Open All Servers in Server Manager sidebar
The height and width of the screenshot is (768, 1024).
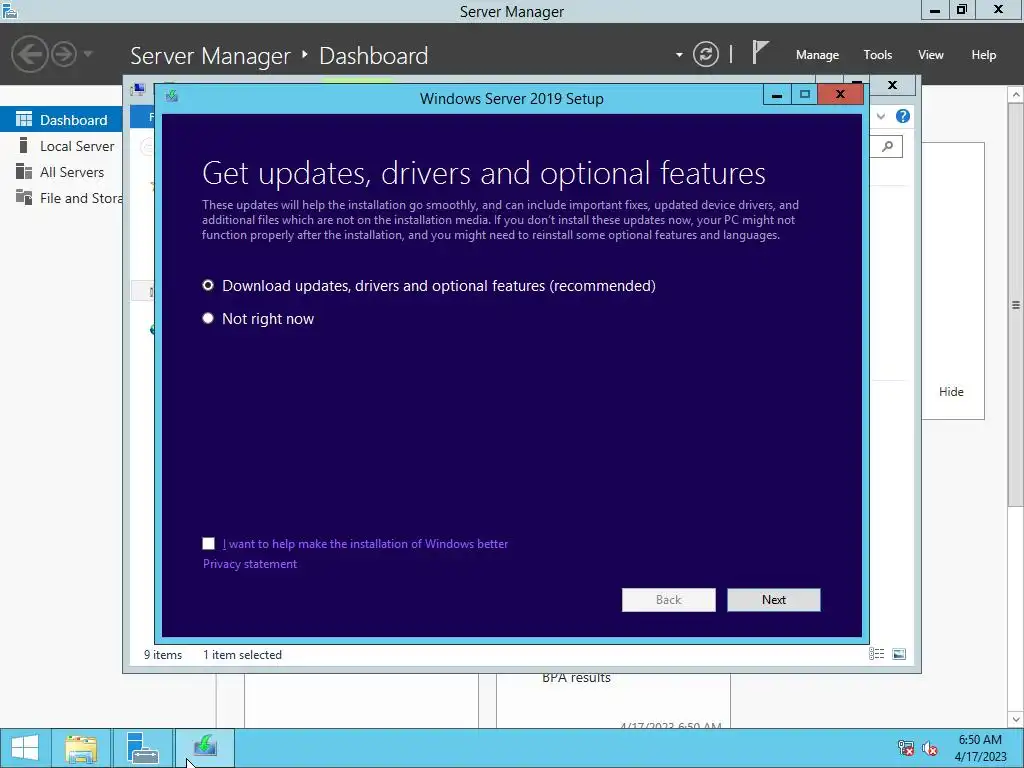61,172
